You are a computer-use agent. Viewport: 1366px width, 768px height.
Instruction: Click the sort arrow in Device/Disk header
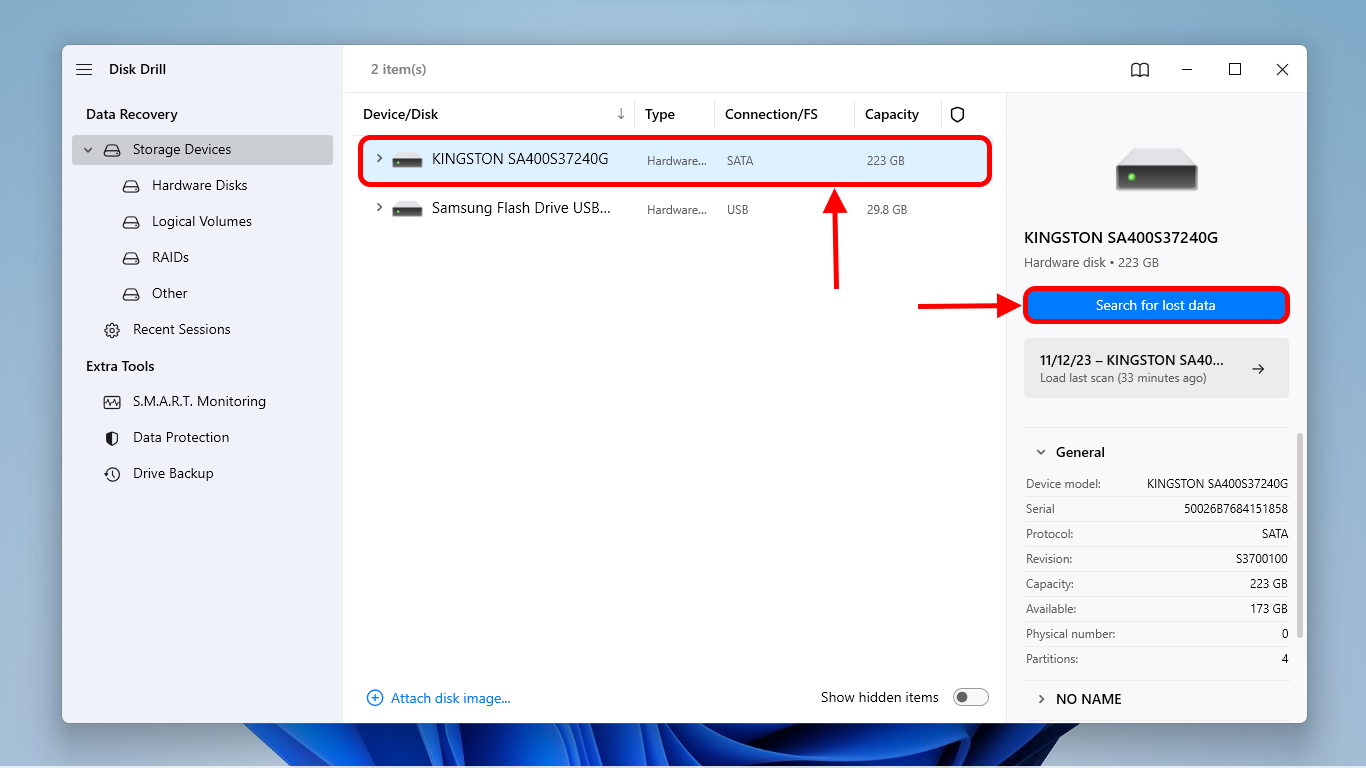[621, 114]
